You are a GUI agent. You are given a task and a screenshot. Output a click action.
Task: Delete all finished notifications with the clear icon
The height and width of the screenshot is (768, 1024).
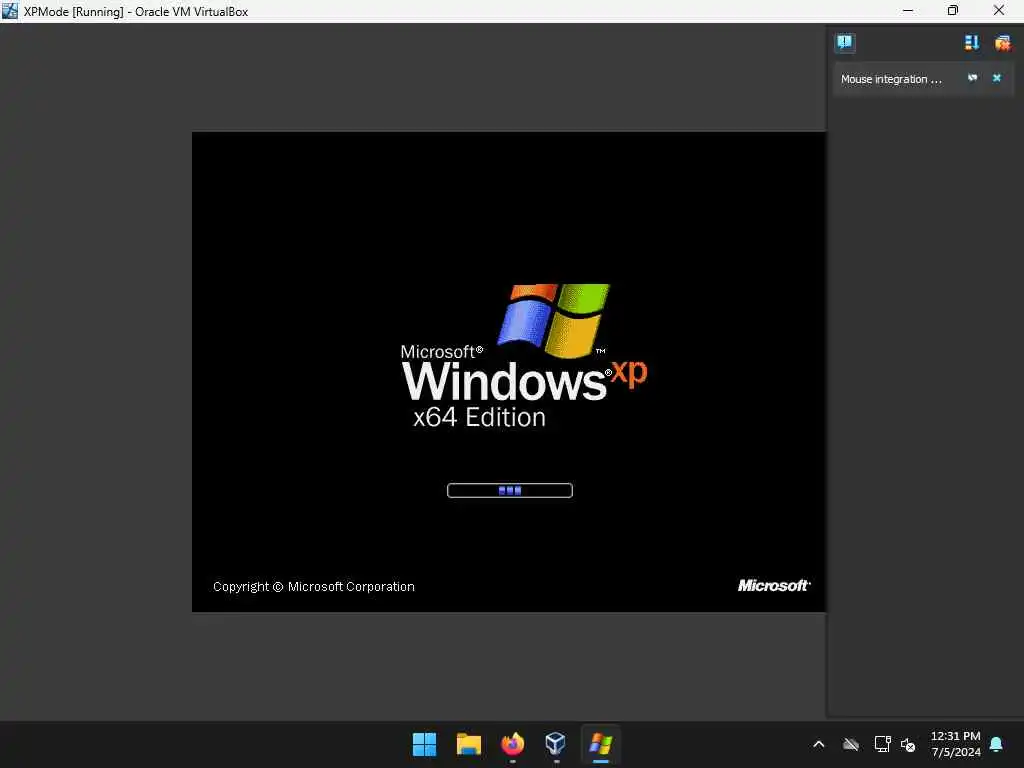pyautogui.click(x=1002, y=43)
